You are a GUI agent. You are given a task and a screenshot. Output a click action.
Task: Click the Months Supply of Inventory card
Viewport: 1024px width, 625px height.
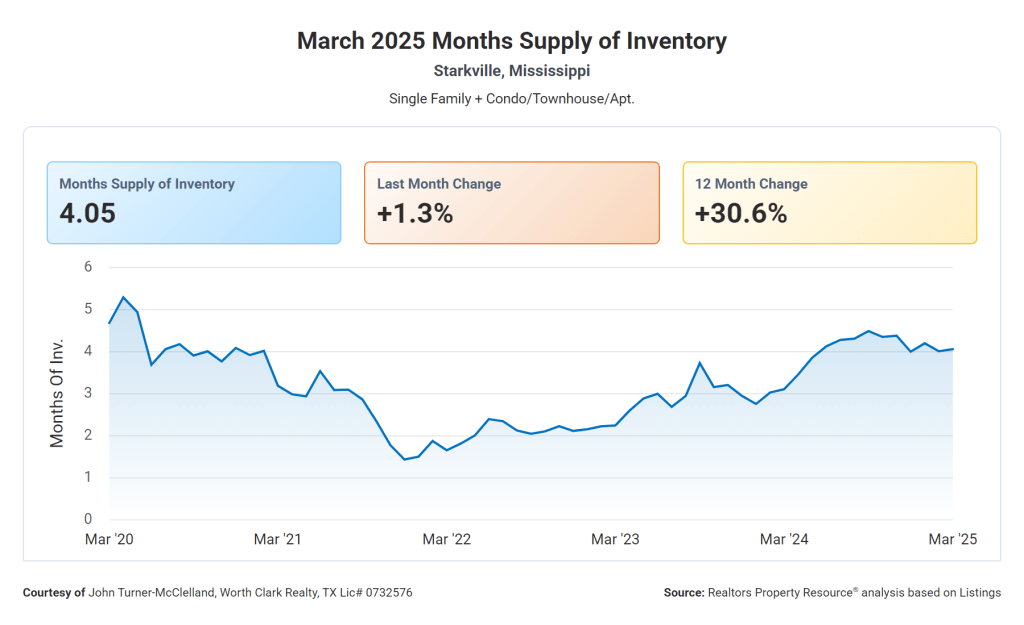(x=193, y=203)
